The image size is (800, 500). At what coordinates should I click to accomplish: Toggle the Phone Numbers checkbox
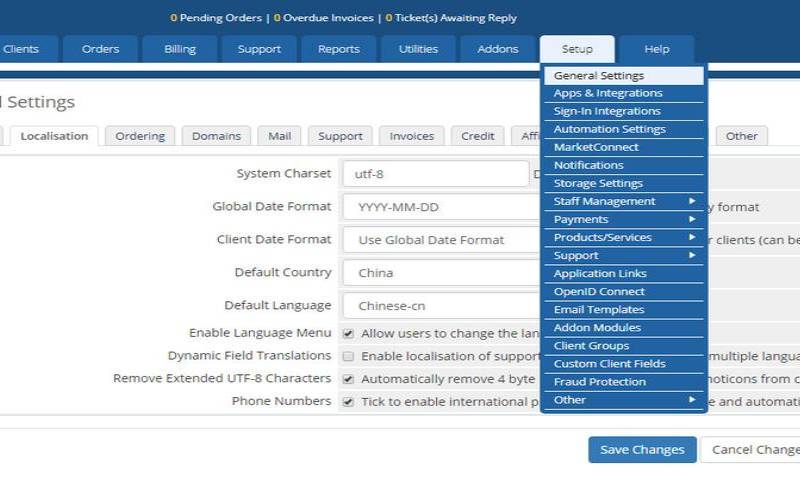tap(348, 402)
